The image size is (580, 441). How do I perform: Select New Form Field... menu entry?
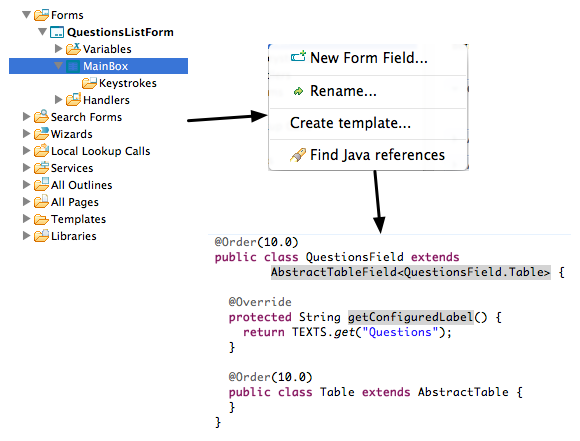[368, 58]
